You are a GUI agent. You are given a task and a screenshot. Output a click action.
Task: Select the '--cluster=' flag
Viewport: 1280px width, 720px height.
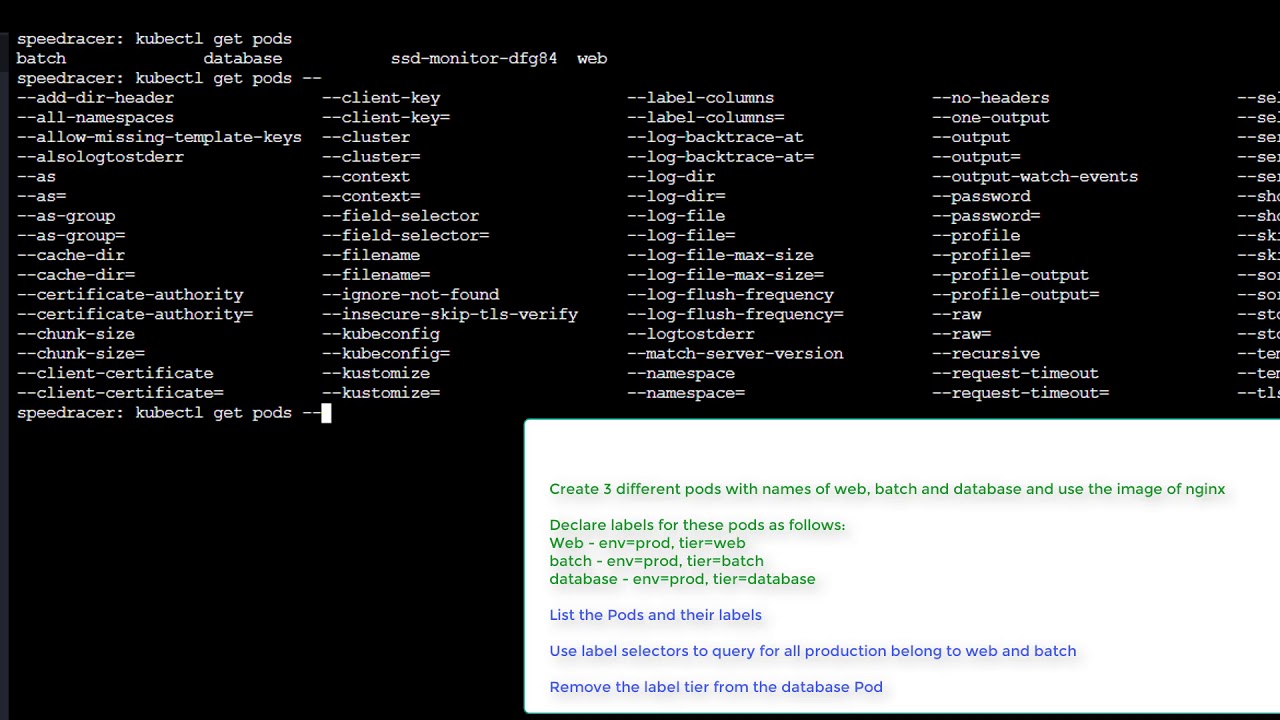(x=371, y=157)
